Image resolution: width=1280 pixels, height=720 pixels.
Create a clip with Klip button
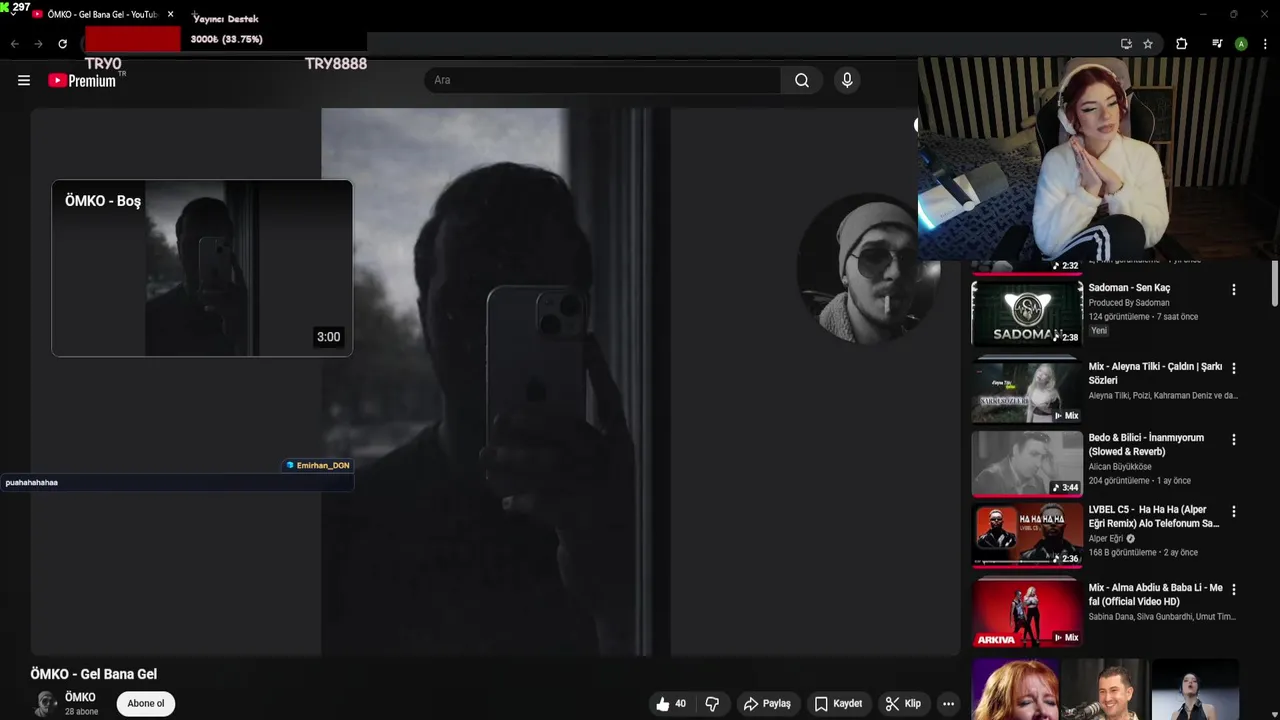(x=903, y=704)
